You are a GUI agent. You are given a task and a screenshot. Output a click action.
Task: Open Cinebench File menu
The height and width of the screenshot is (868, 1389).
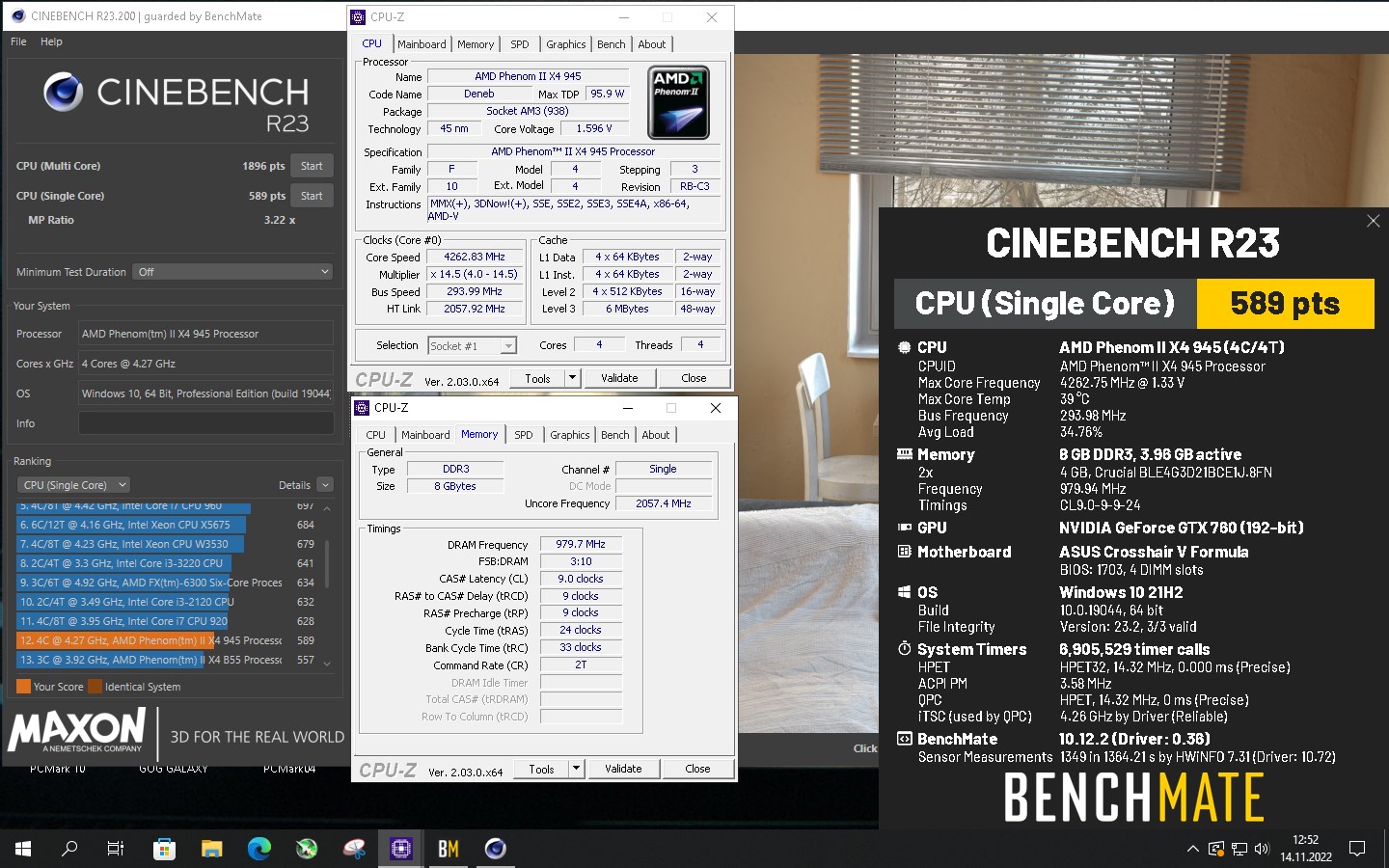(x=18, y=41)
